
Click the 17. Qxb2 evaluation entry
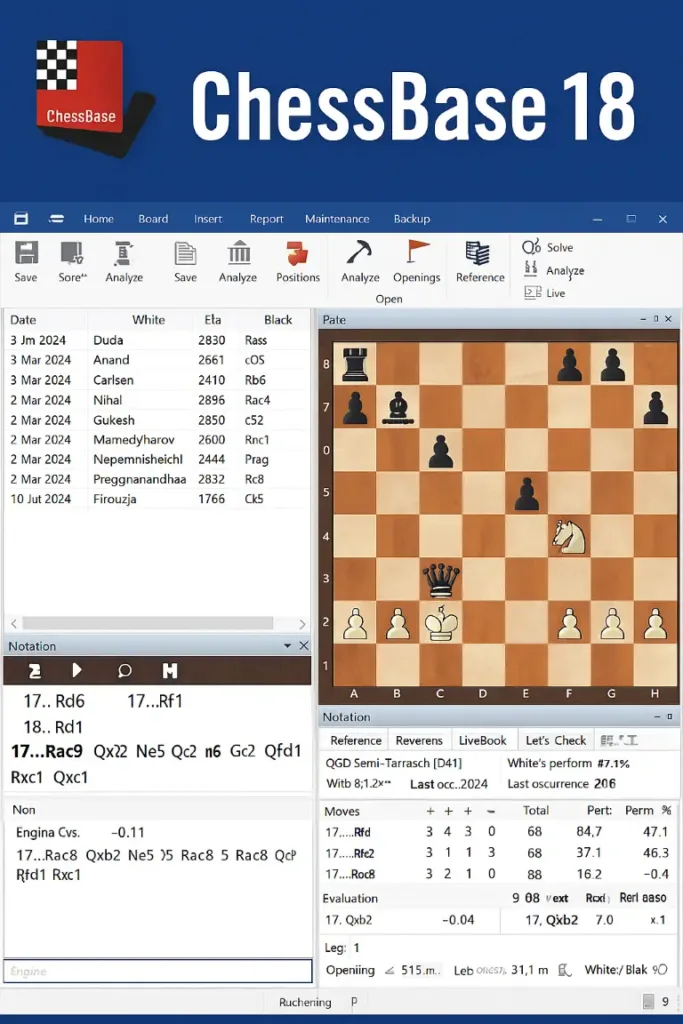click(x=349, y=920)
